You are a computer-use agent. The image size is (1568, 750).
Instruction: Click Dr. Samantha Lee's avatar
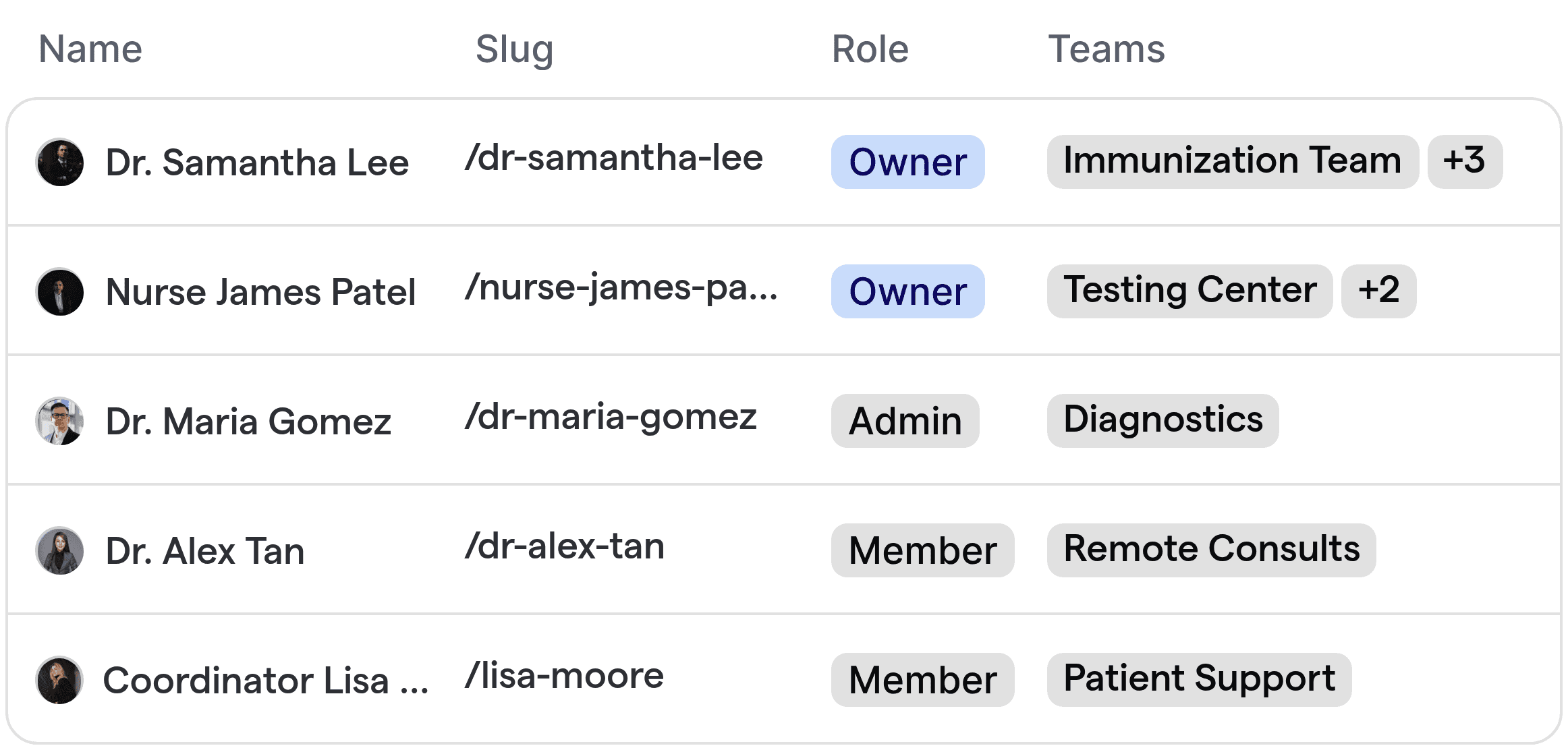60,163
